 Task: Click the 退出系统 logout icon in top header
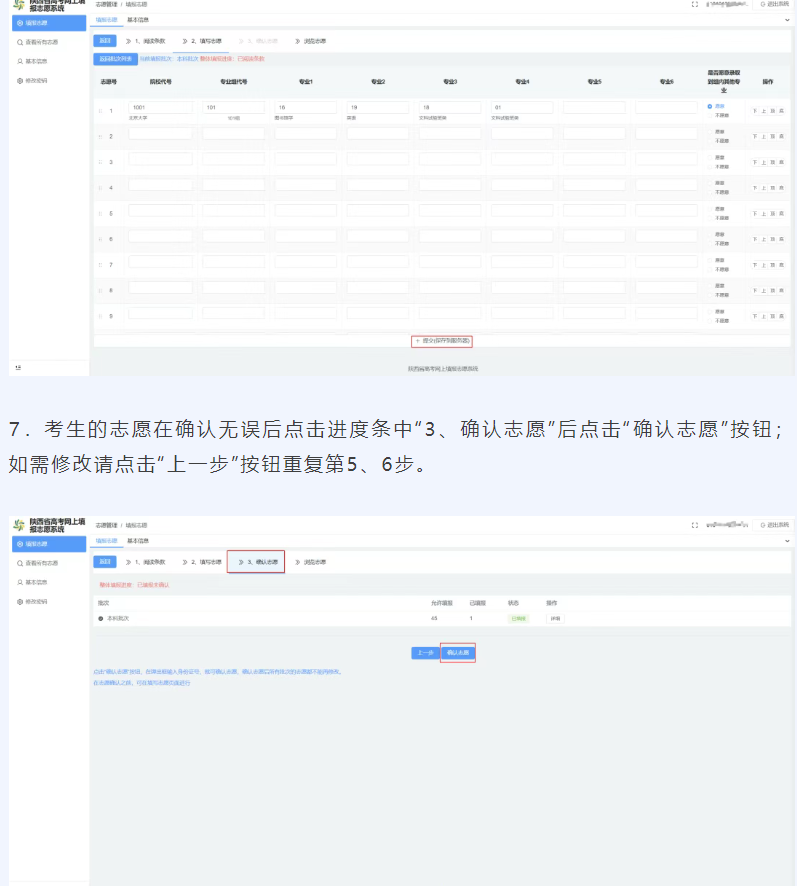763,5
